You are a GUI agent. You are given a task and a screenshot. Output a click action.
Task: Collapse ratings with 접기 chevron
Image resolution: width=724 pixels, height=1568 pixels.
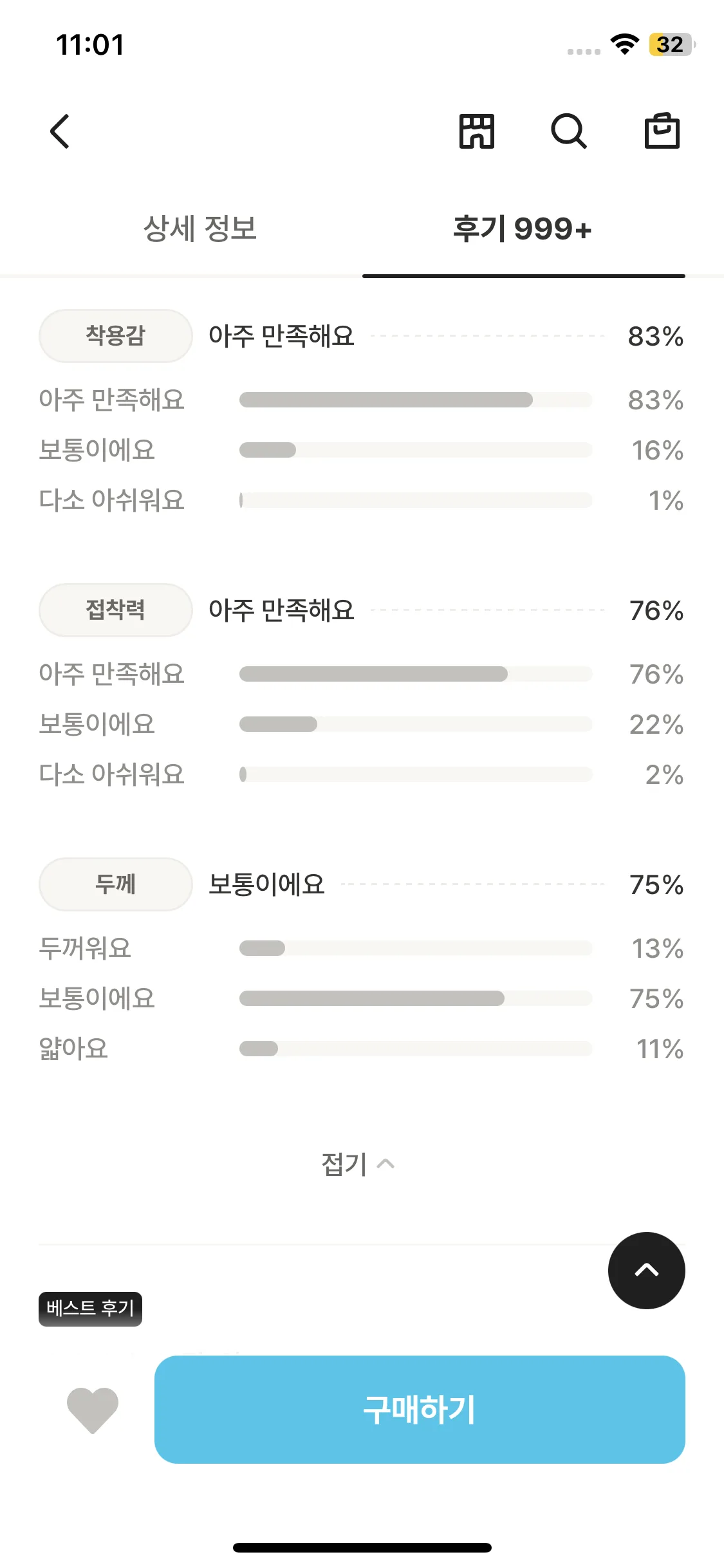358,1164
